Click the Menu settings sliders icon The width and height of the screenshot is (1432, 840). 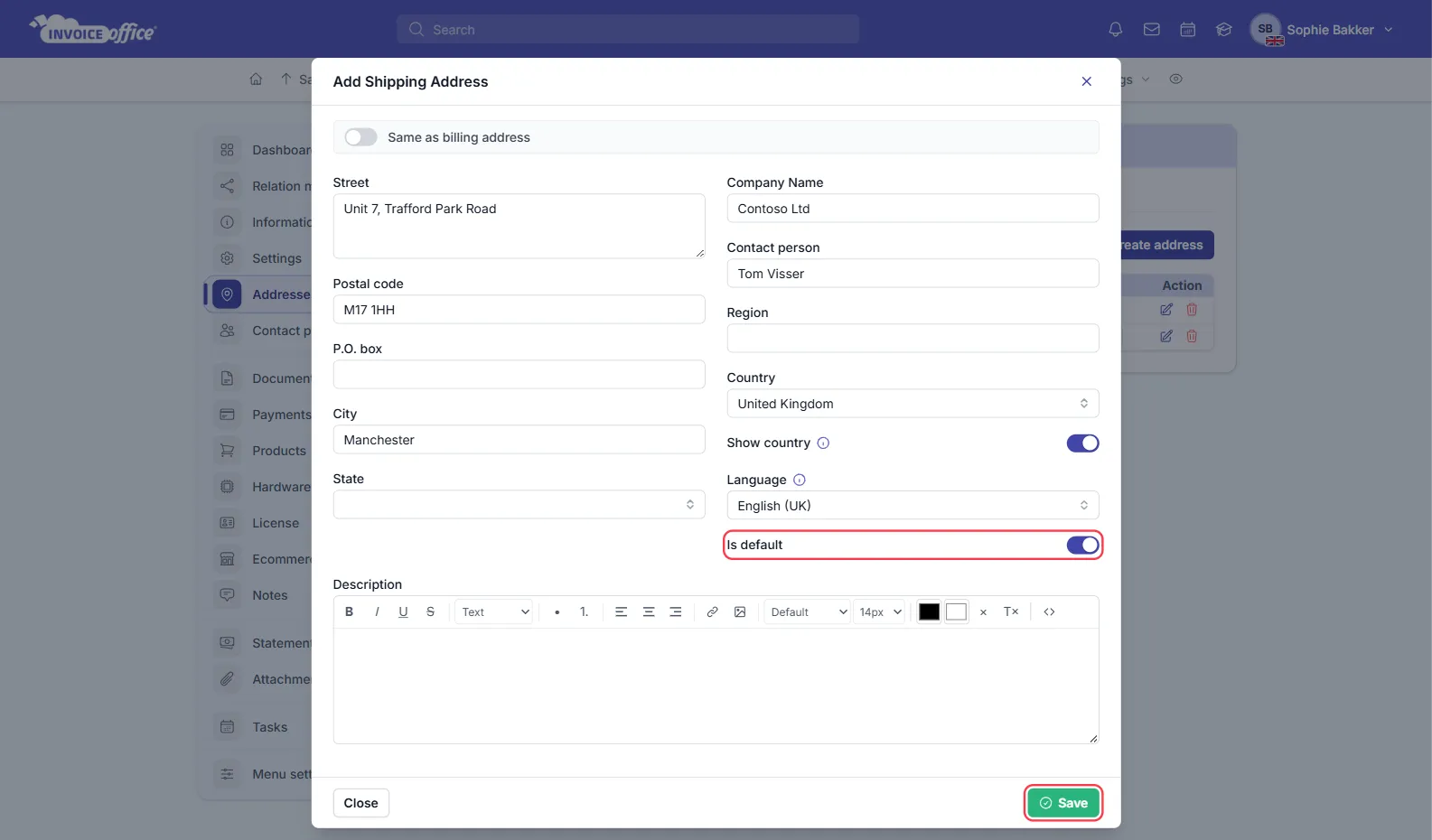point(227,774)
